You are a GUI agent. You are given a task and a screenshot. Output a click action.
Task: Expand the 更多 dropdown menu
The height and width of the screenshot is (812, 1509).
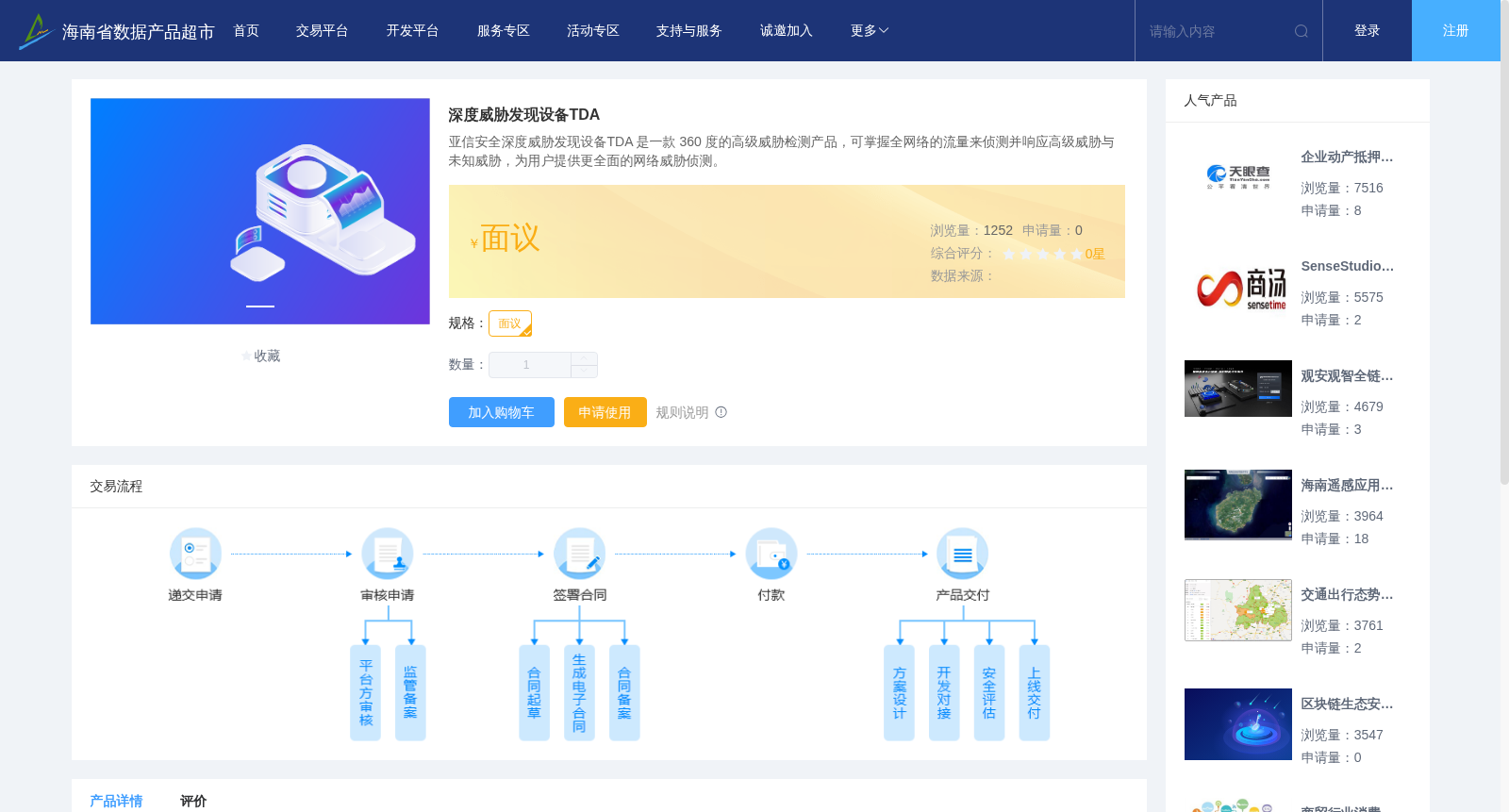pos(870,31)
